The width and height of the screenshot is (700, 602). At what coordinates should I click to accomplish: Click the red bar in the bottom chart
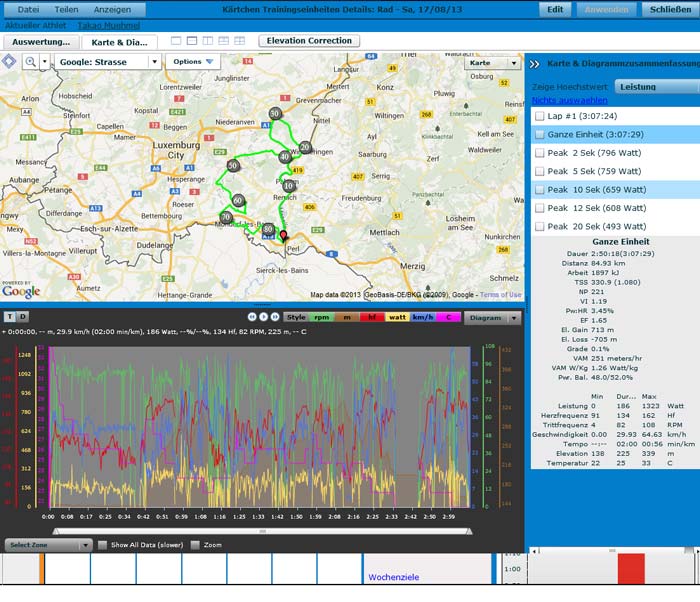pyautogui.click(x=631, y=568)
